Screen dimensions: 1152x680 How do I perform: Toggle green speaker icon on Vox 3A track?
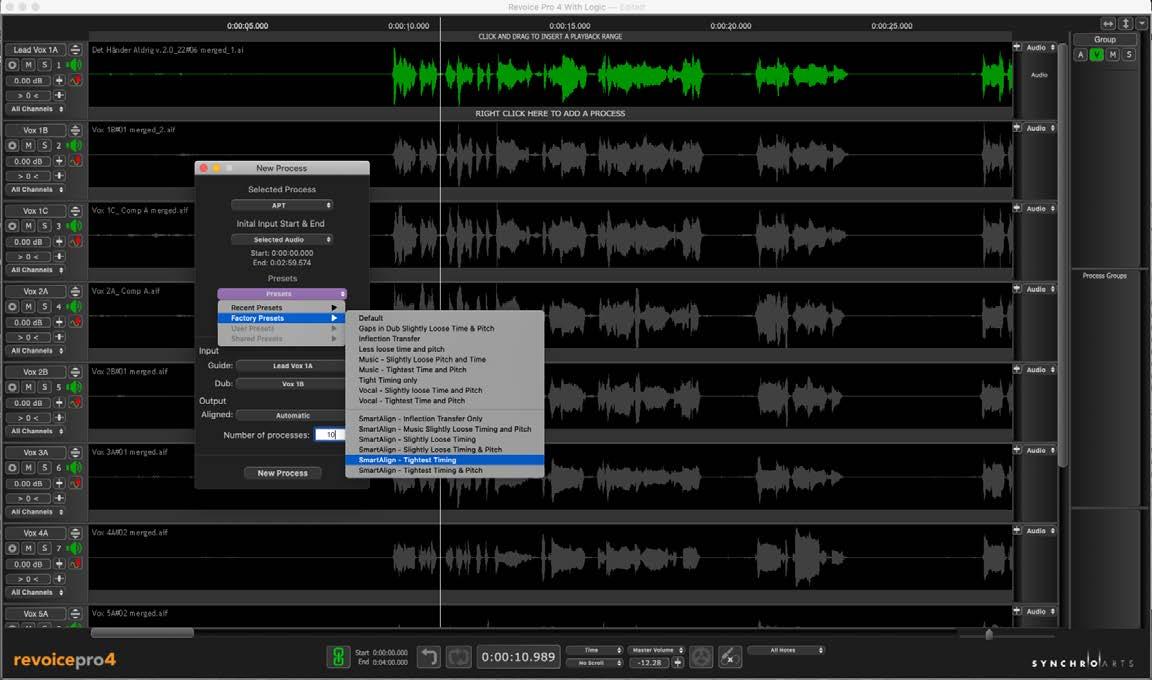tap(74, 468)
